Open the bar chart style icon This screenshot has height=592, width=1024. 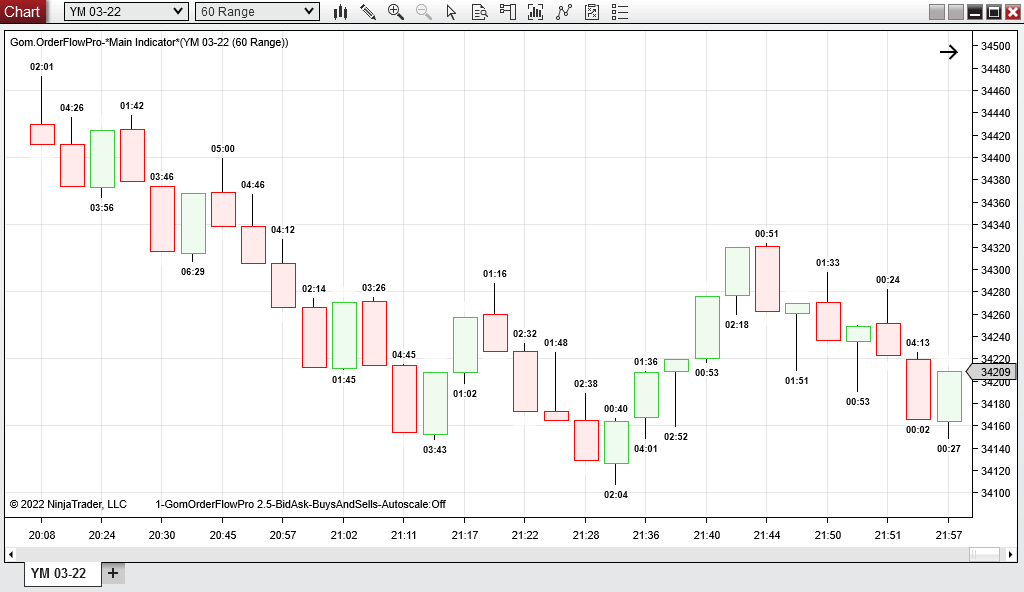340,12
